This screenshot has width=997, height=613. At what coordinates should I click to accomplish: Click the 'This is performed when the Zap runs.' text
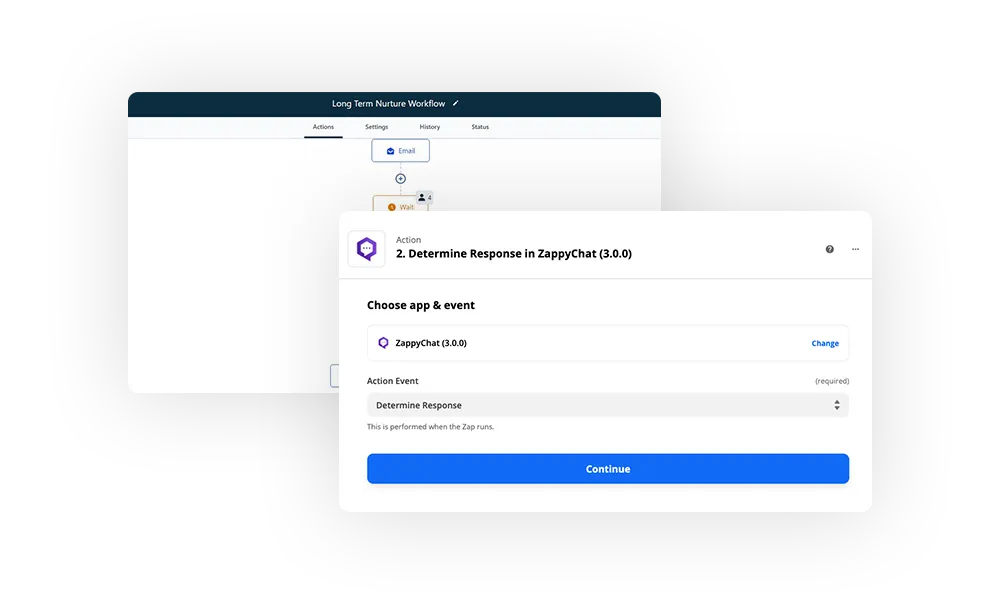[430, 427]
